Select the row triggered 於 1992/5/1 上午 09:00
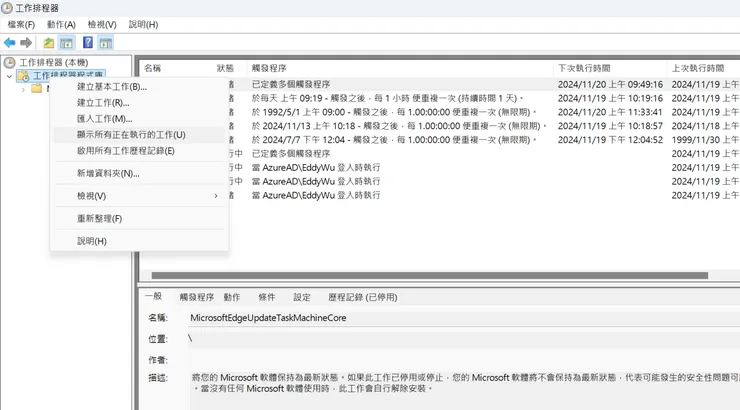The width and height of the screenshot is (740, 410). (x=440, y=112)
